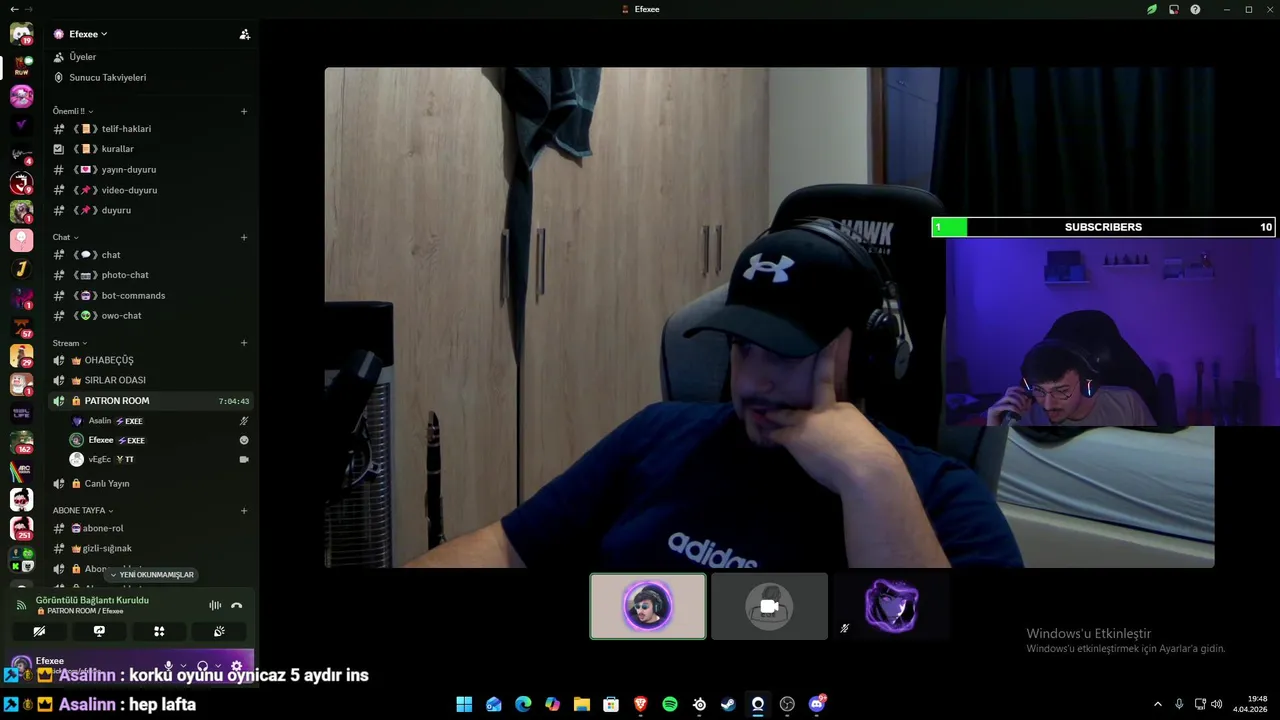Toggle noise suppression waveform icon
Viewport: 1280px width, 720px height.
pos(215,605)
